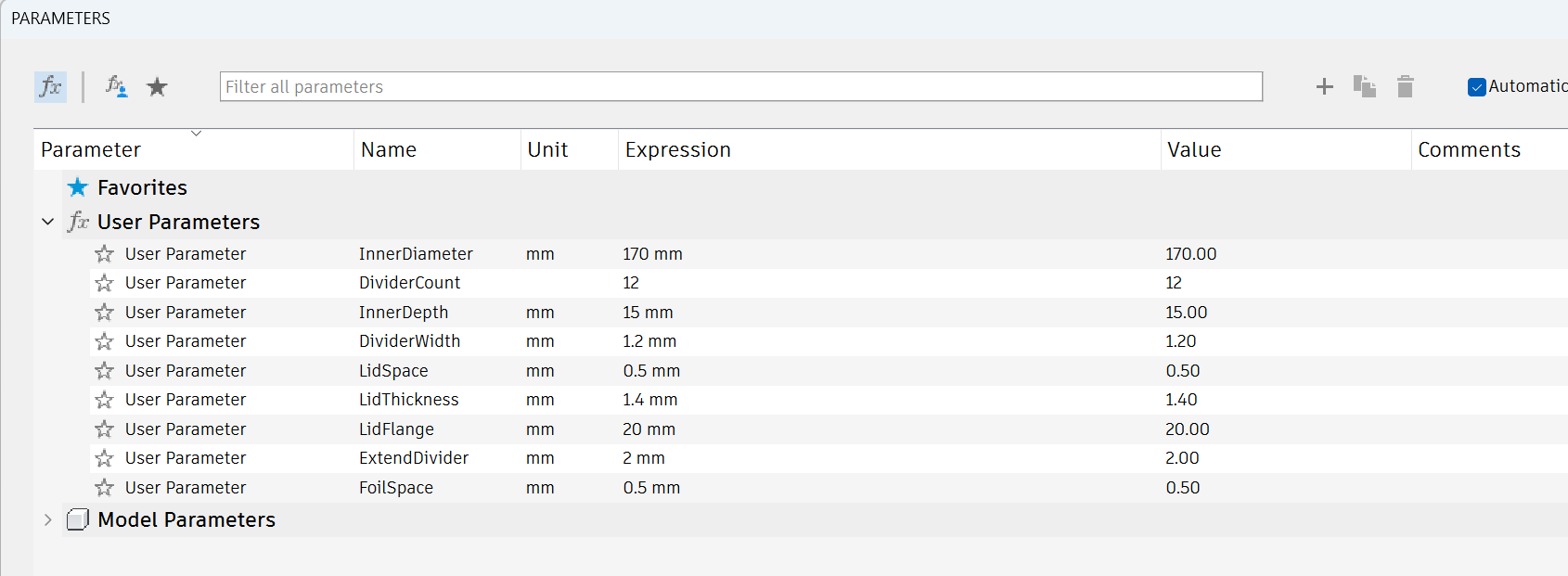Click the blue Favorites star icon
This screenshot has height=576, width=1568.
click(x=78, y=187)
